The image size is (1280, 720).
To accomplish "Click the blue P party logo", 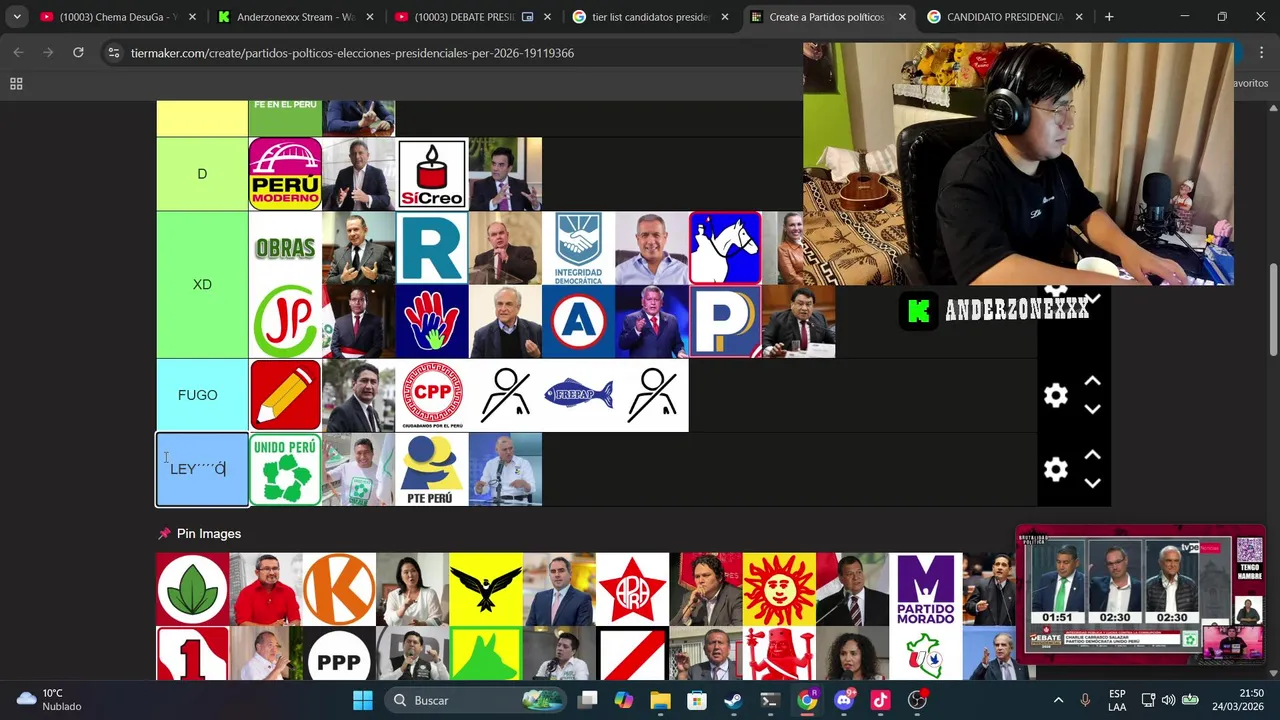I will click(x=725, y=322).
